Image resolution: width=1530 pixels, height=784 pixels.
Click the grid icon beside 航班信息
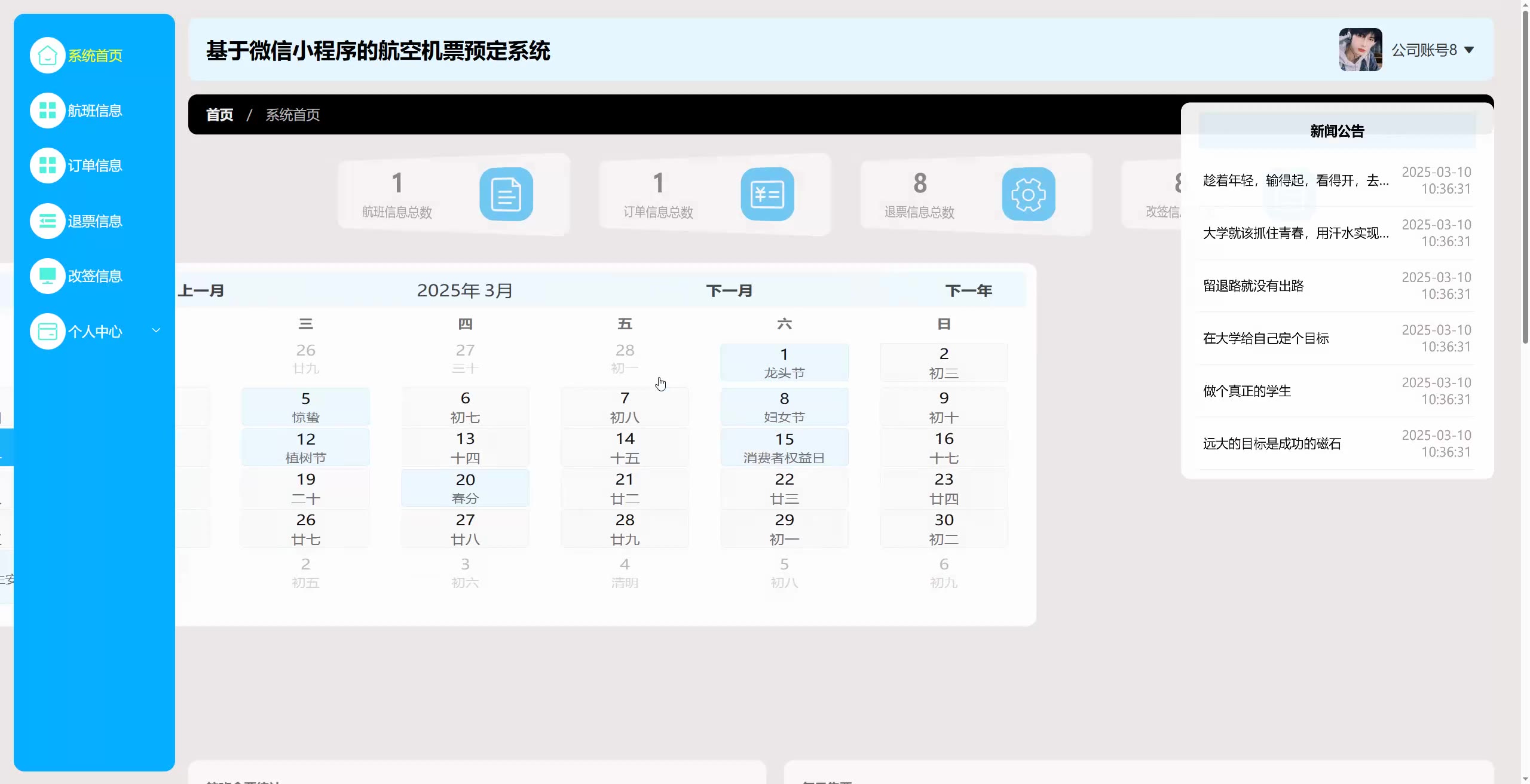(47, 111)
